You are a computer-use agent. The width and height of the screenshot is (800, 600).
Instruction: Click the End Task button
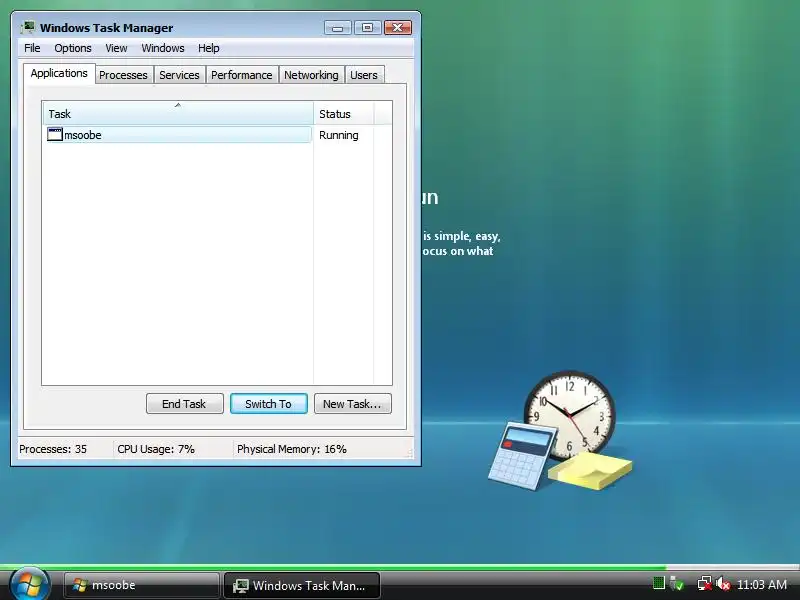[185, 404]
